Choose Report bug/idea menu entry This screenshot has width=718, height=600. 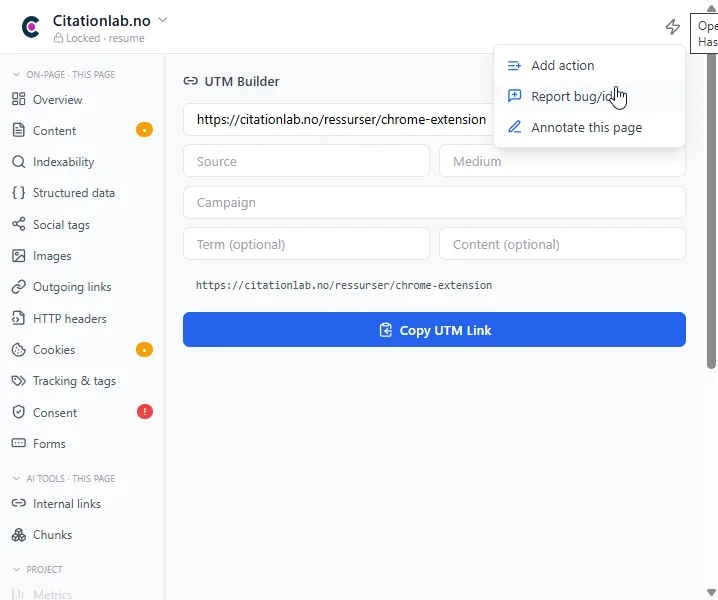tap(589, 97)
